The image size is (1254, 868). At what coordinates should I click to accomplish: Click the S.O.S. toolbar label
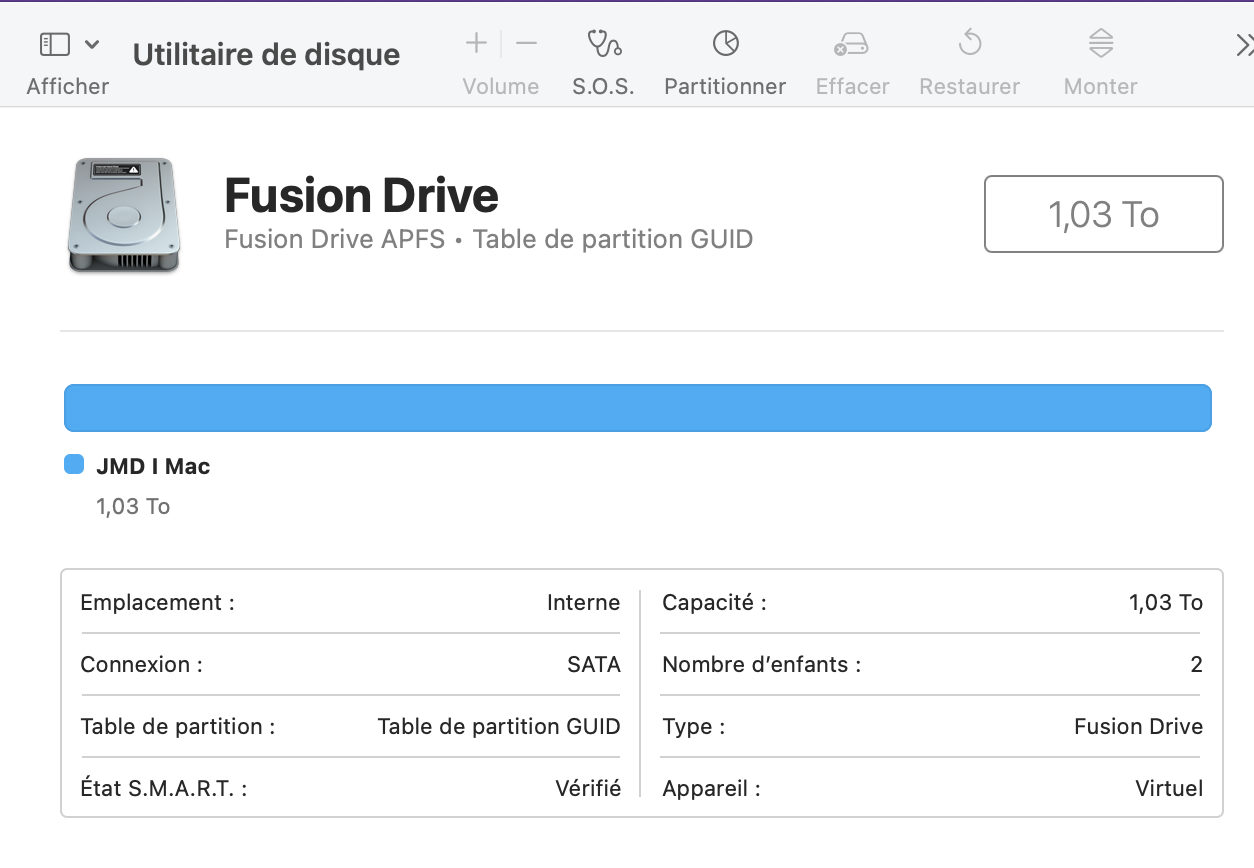[x=603, y=86]
